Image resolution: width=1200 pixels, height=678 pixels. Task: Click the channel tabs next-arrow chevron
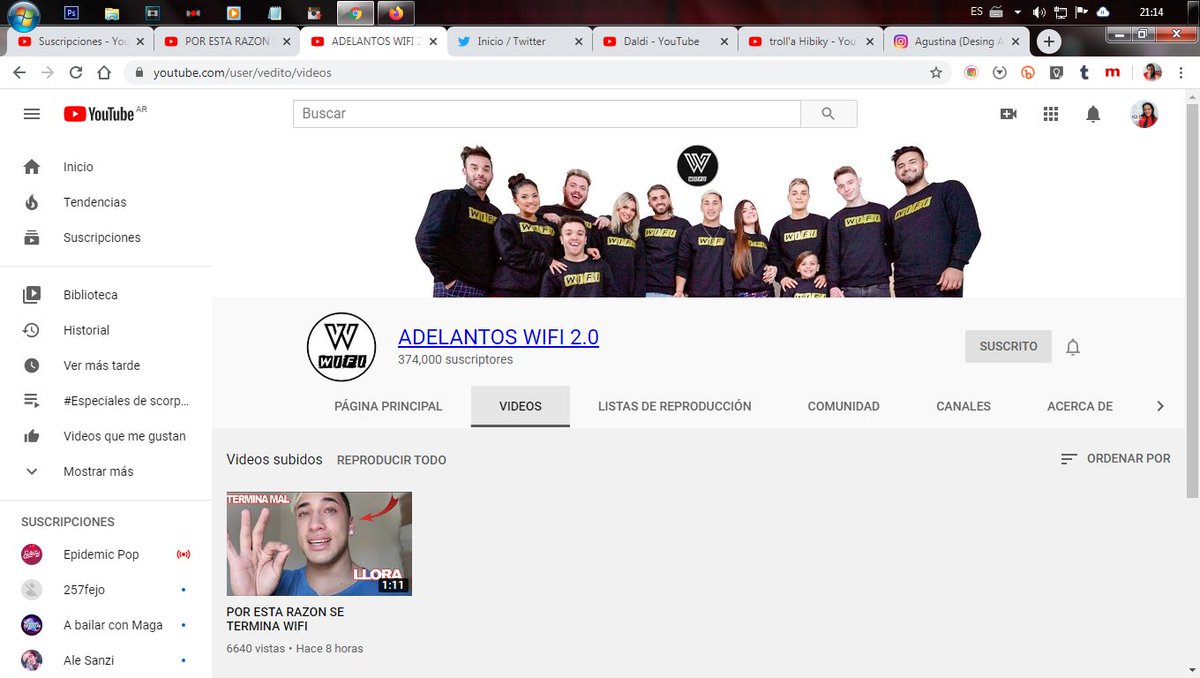[x=1160, y=406]
